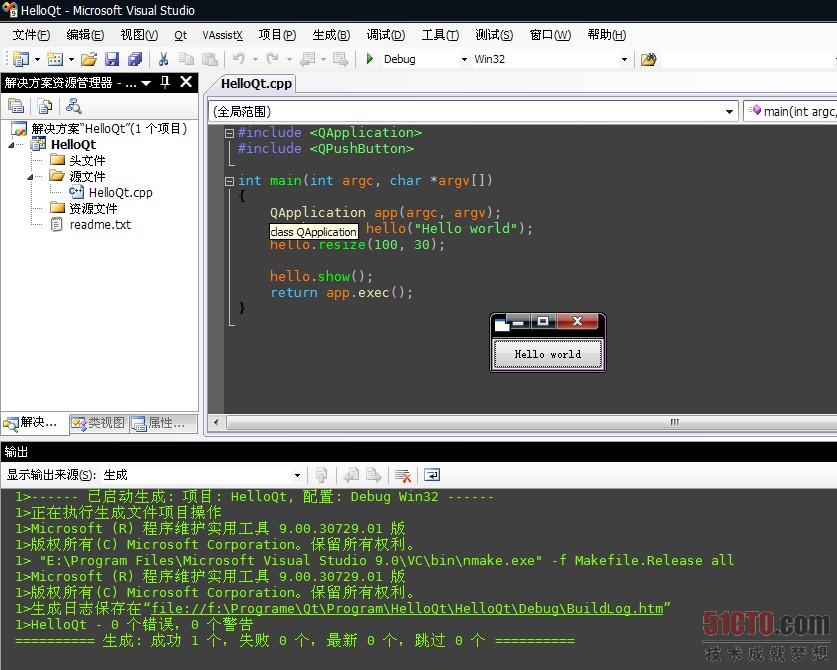Open the 调试(D) debug menu
Image resolution: width=837 pixels, height=670 pixels.
[x=385, y=35]
